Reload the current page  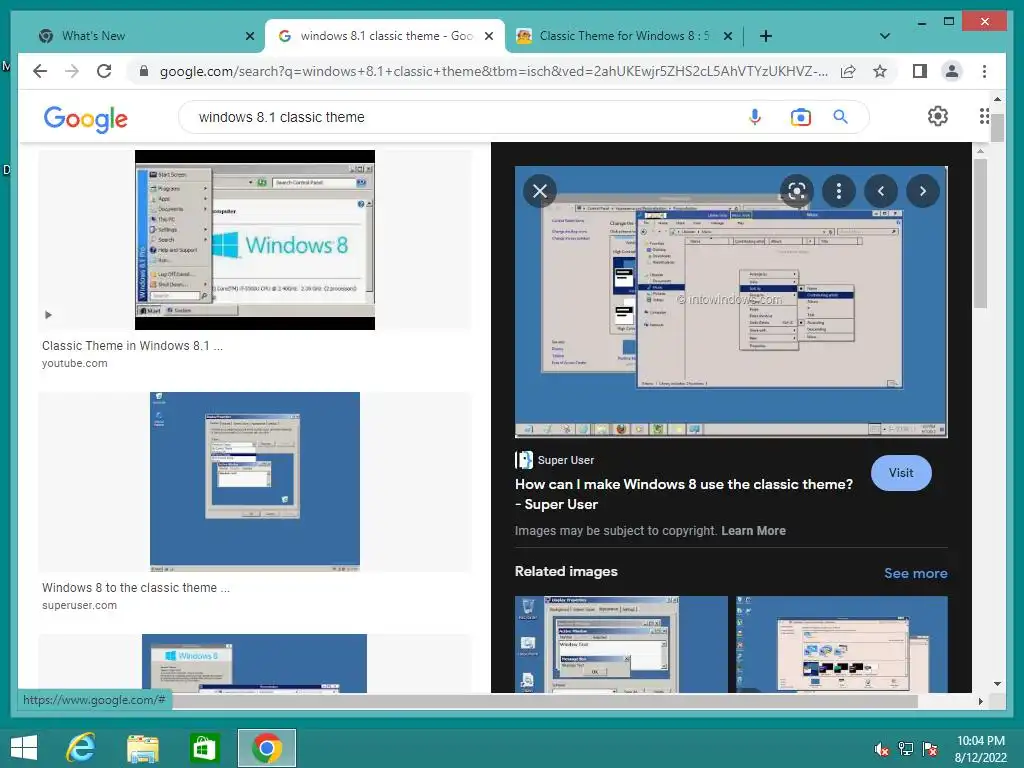pyautogui.click(x=104, y=71)
